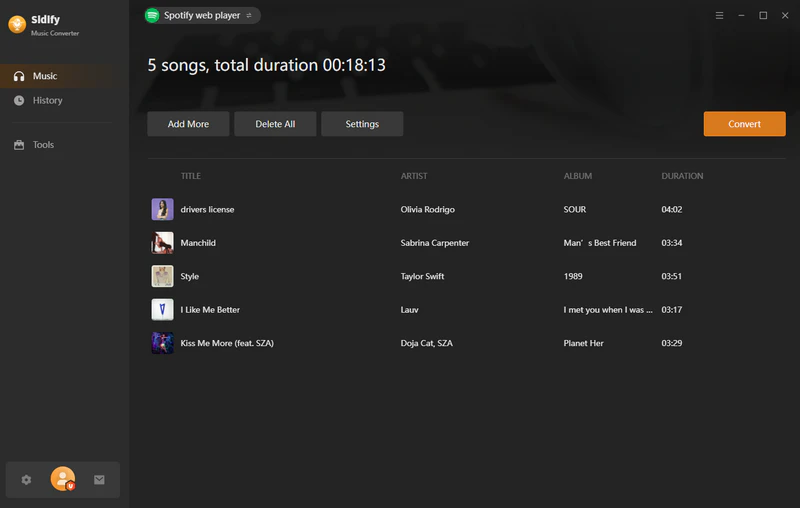Click Delete All button

275,124
